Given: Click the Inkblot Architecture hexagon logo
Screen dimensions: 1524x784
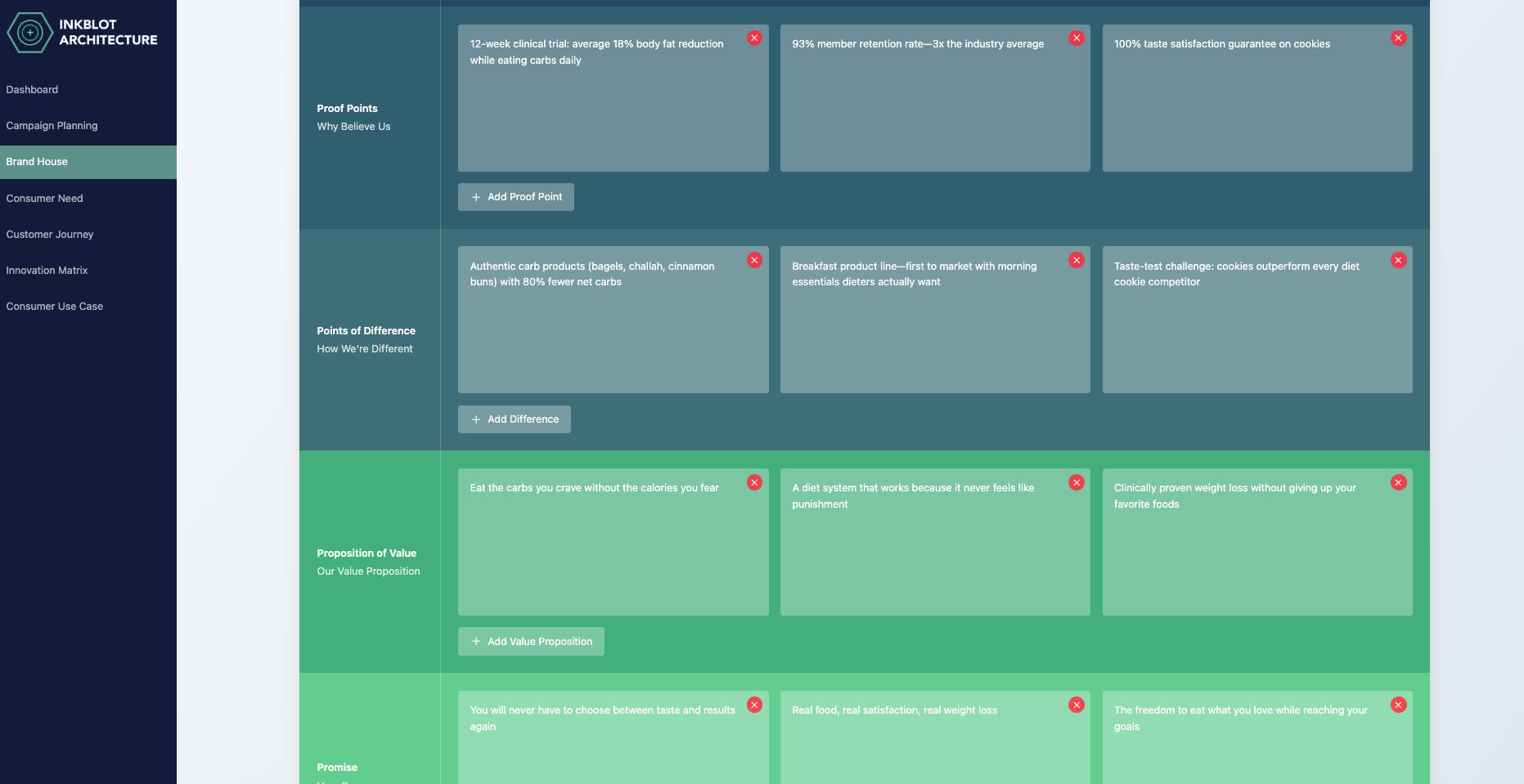Looking at the screenshot, I should point(30,33).
